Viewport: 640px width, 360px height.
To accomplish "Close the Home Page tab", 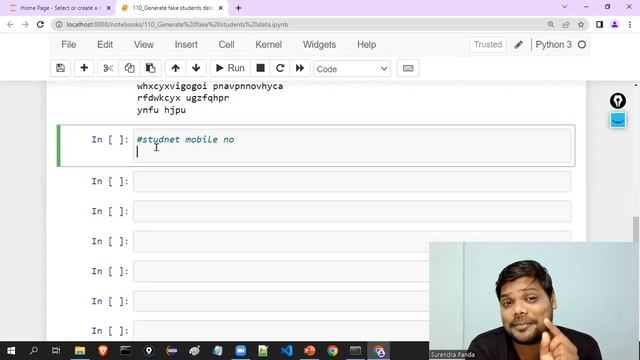I will pyautogui.click(x=109, y=8).
